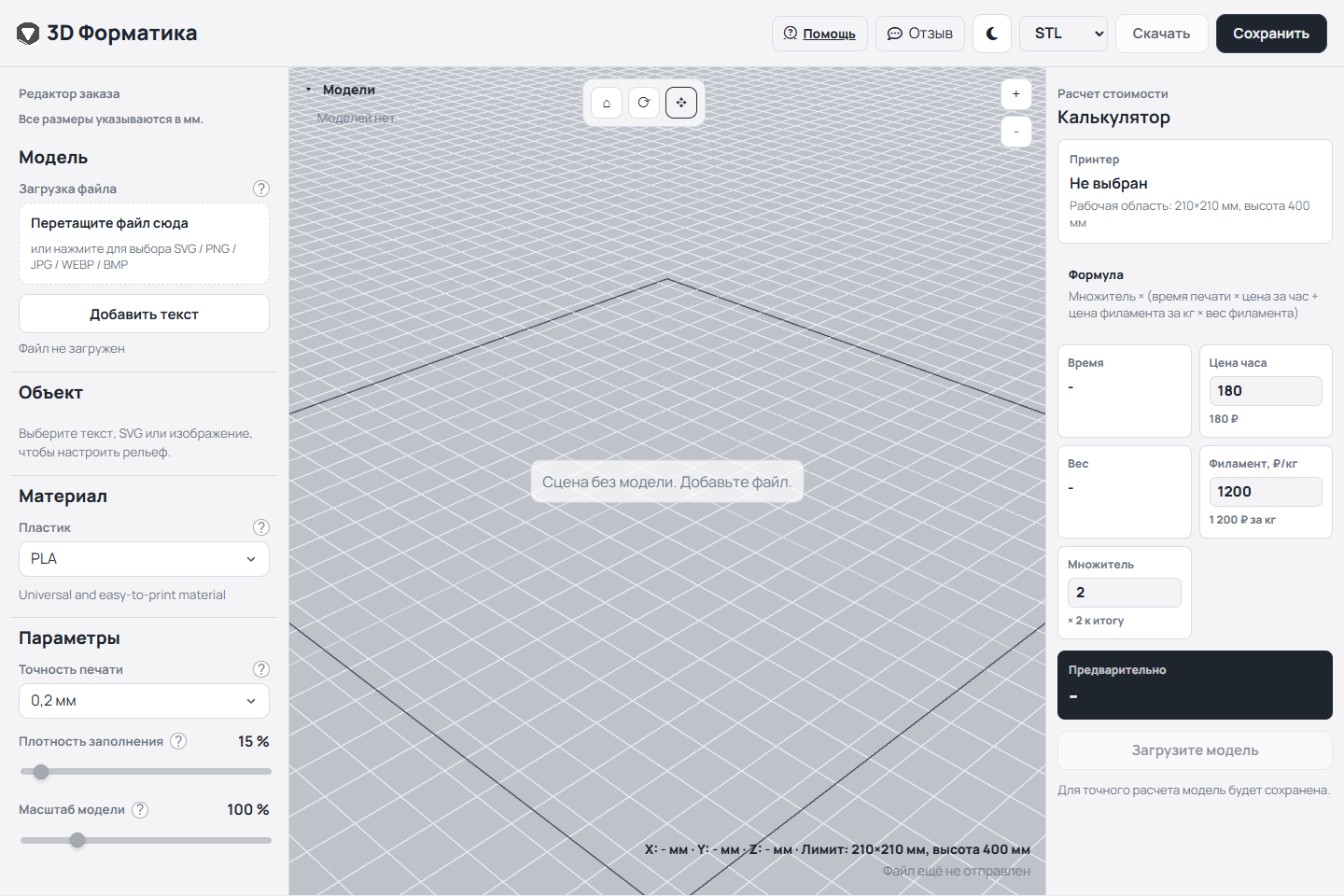Viewport: 1344px width, 896px height.
Task: Click the Предварительно total panel
Action: click(1195, 685)
